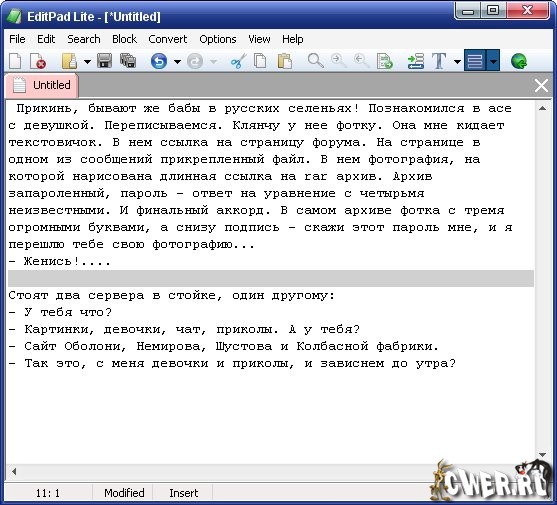The image size is (557, 505).
Task: Open the Block menu
Action: [124, 39]
